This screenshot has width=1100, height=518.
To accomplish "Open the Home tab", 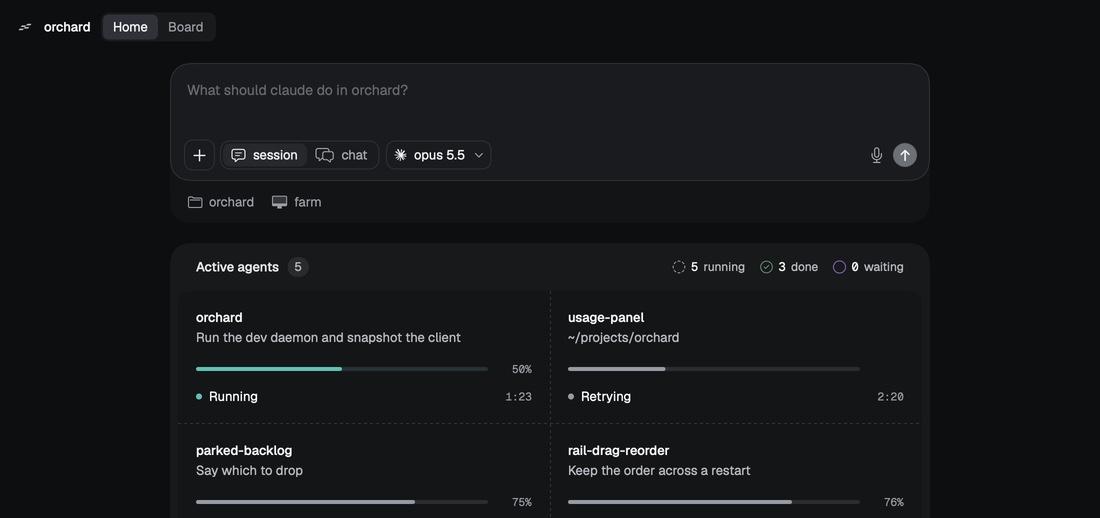I will click(x=130, y=27).
